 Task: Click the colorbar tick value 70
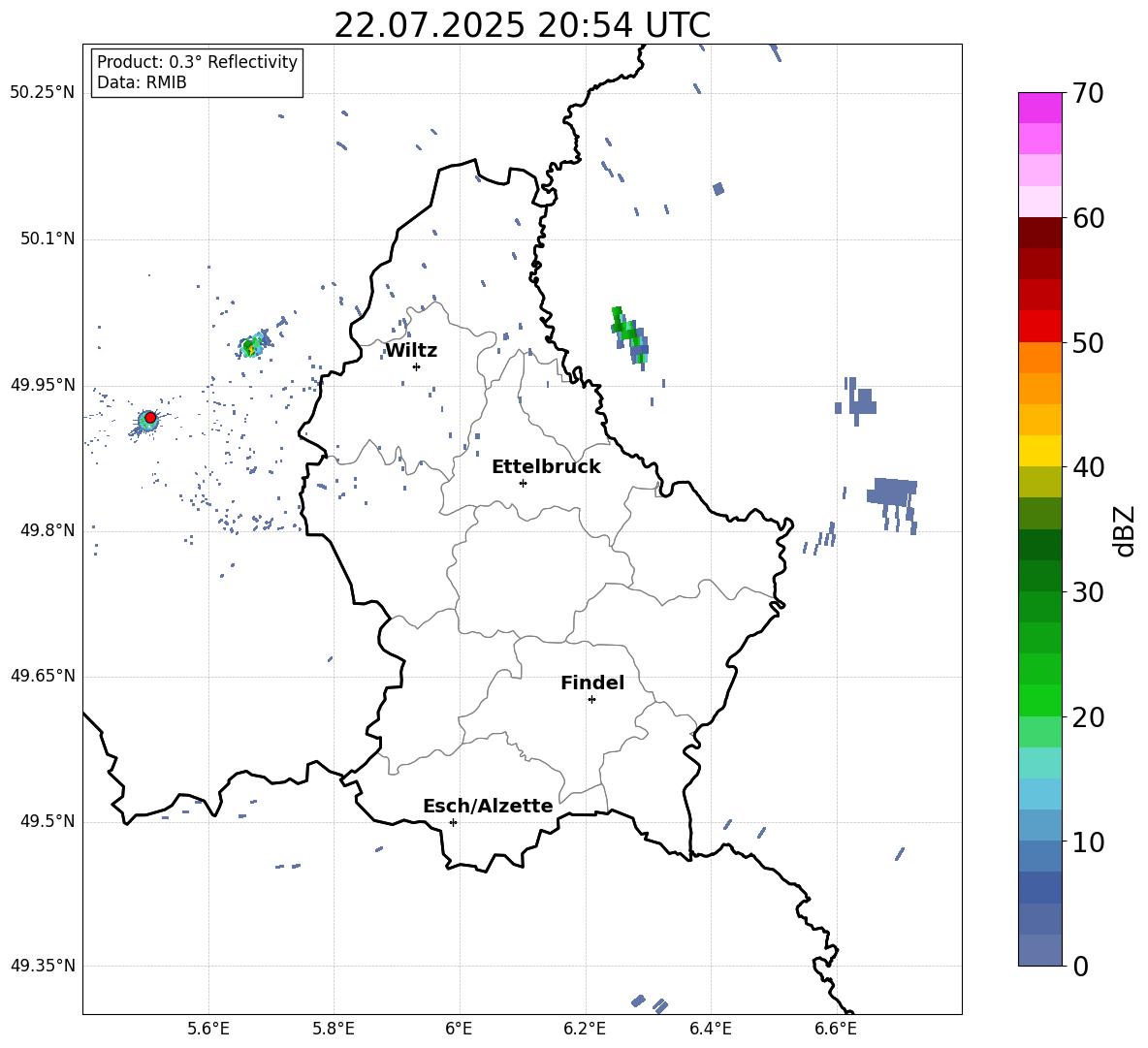tap(1088, 94)
